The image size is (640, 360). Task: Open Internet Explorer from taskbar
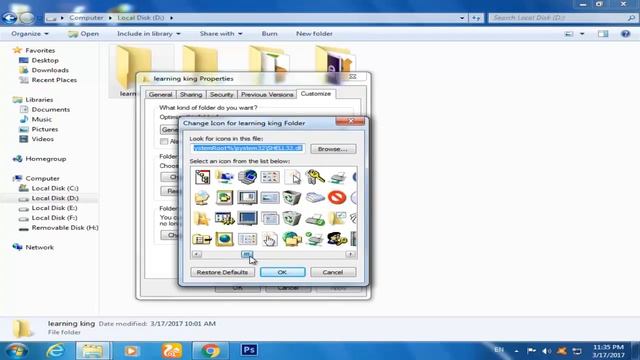coord(55,351)
